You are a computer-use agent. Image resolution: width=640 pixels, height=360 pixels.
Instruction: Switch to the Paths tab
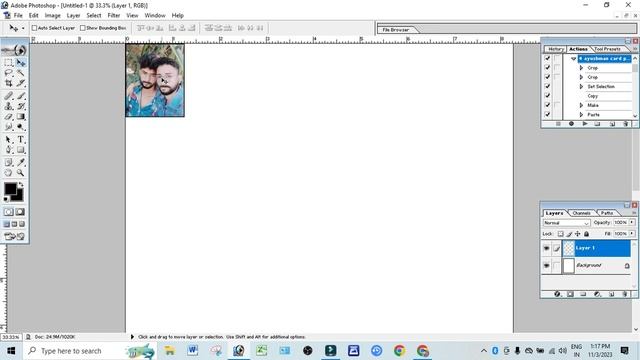pos(607,213)
